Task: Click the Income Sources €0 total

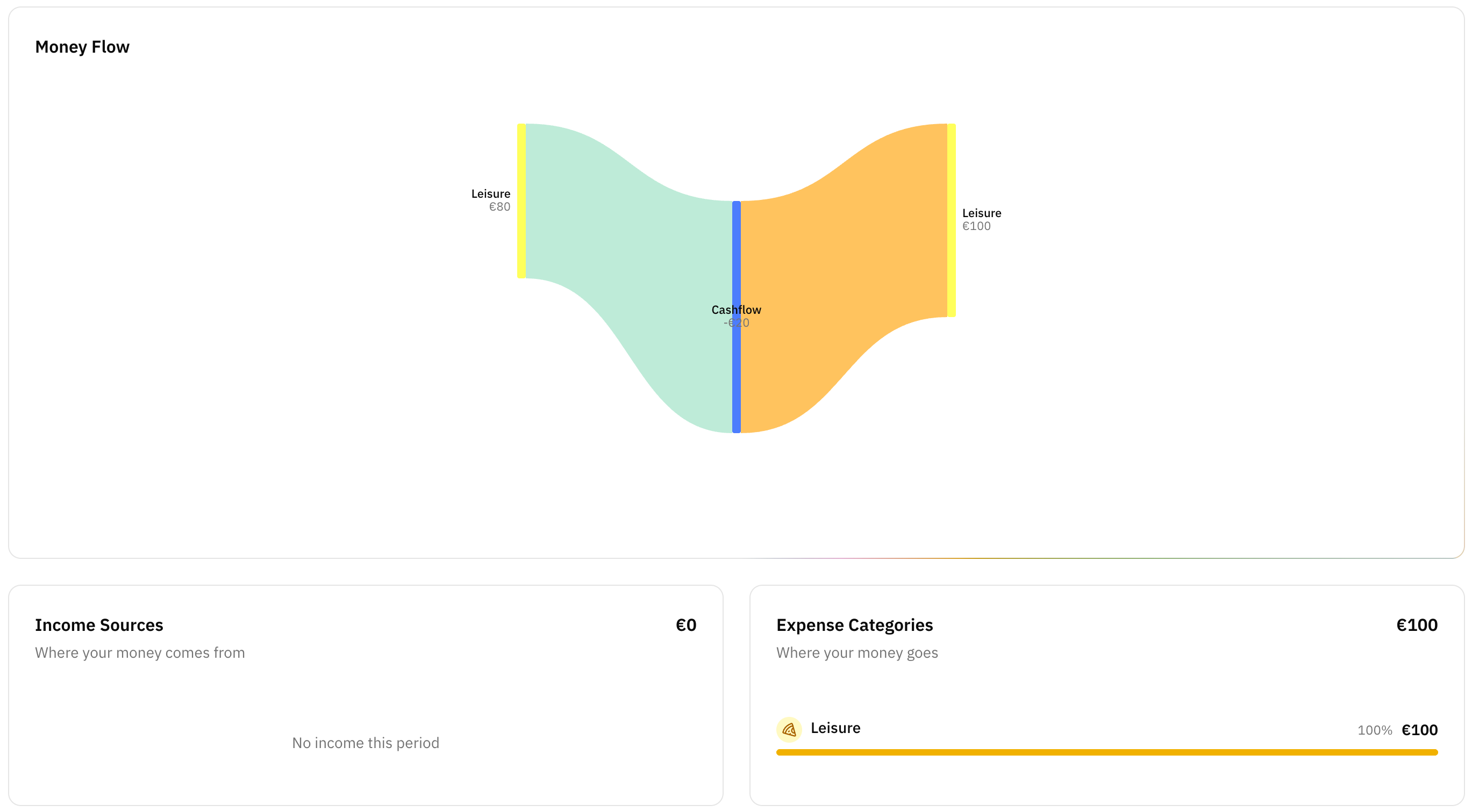Action: 685,624
